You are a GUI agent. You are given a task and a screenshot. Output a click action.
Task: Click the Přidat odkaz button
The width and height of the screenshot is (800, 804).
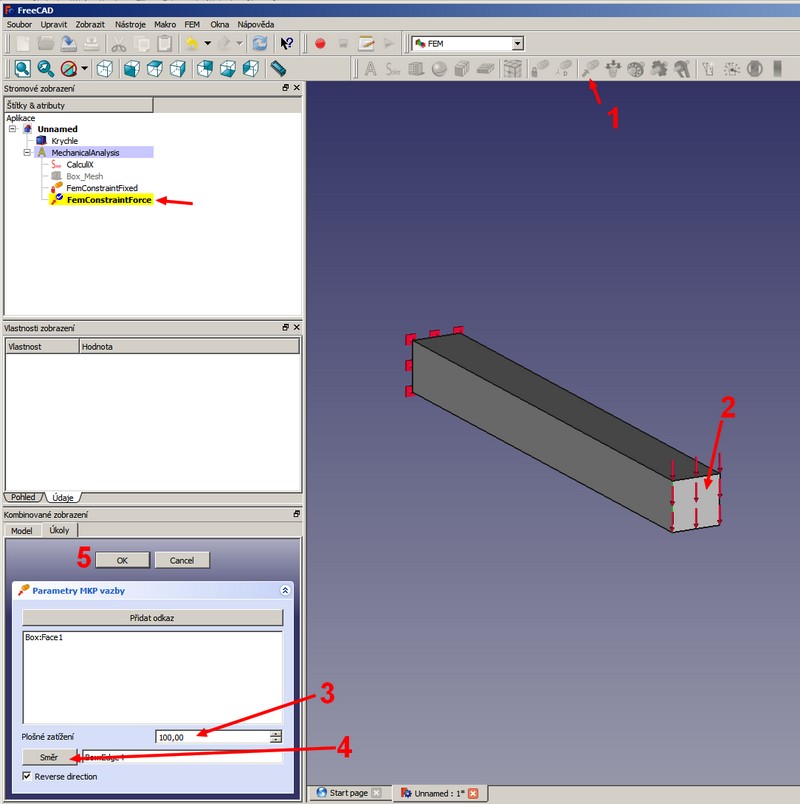coord(152,618)
